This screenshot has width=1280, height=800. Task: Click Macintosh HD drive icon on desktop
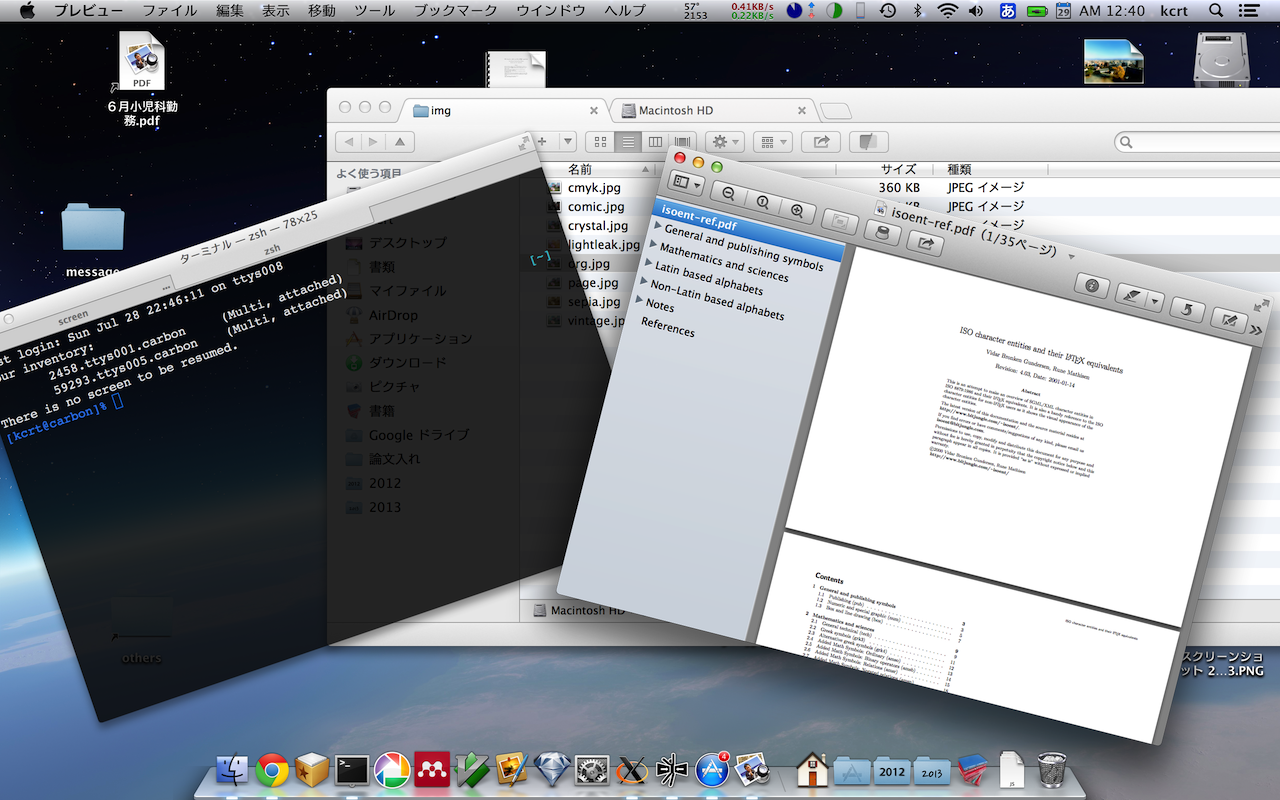click(x=1222, y=58)
